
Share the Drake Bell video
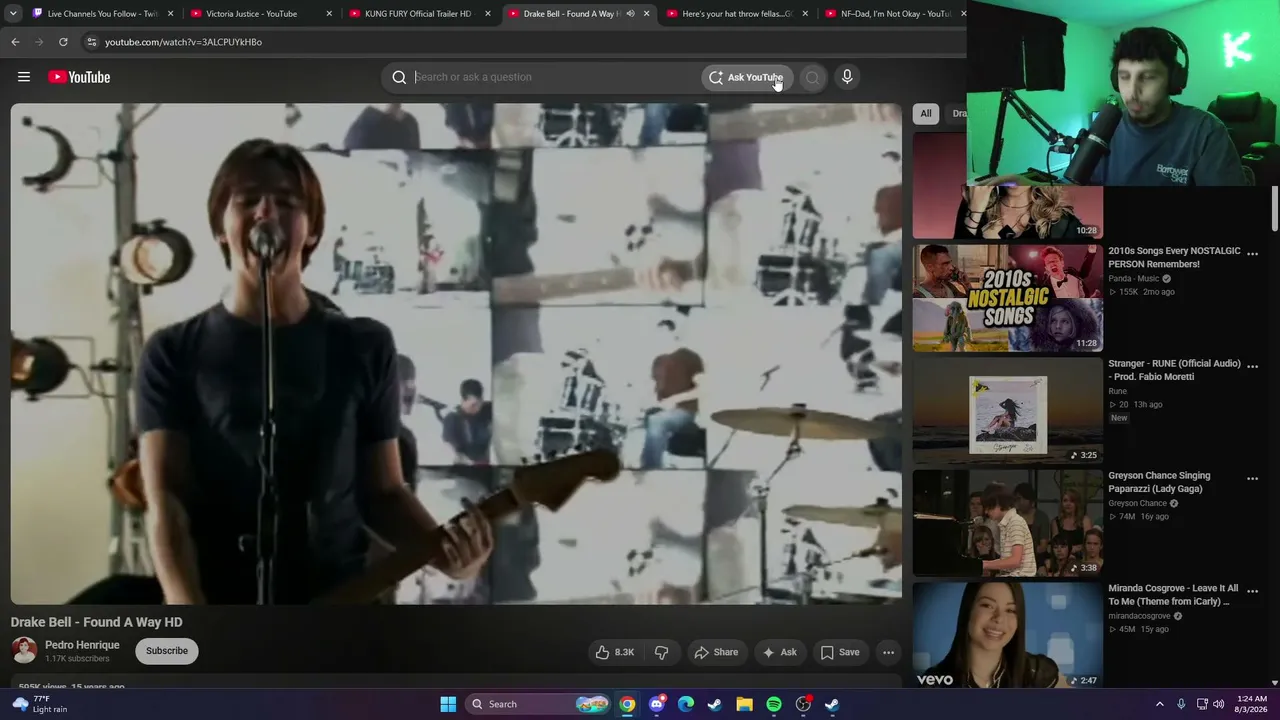[716, 652]
